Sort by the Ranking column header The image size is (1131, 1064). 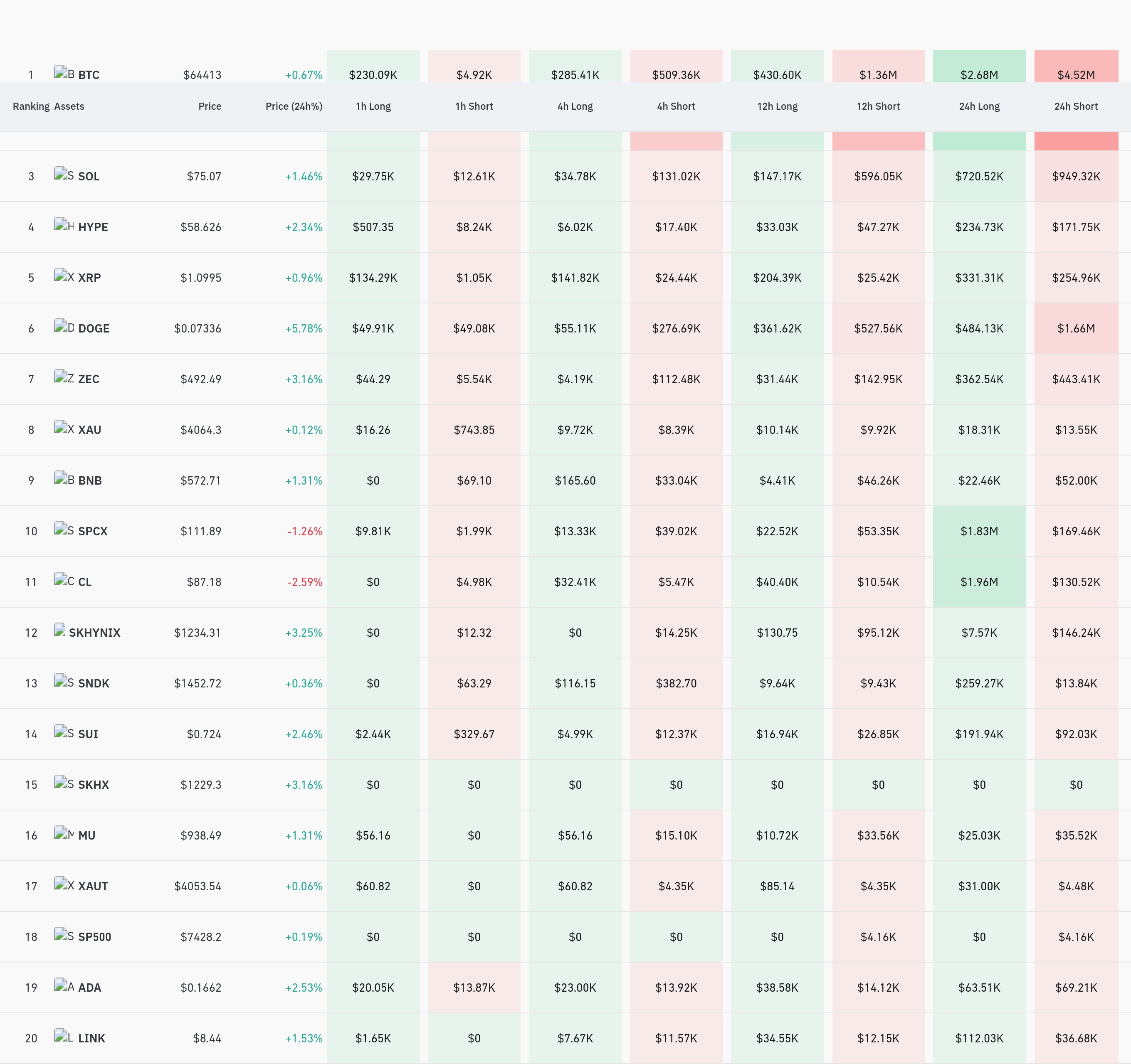pos(31,106)
